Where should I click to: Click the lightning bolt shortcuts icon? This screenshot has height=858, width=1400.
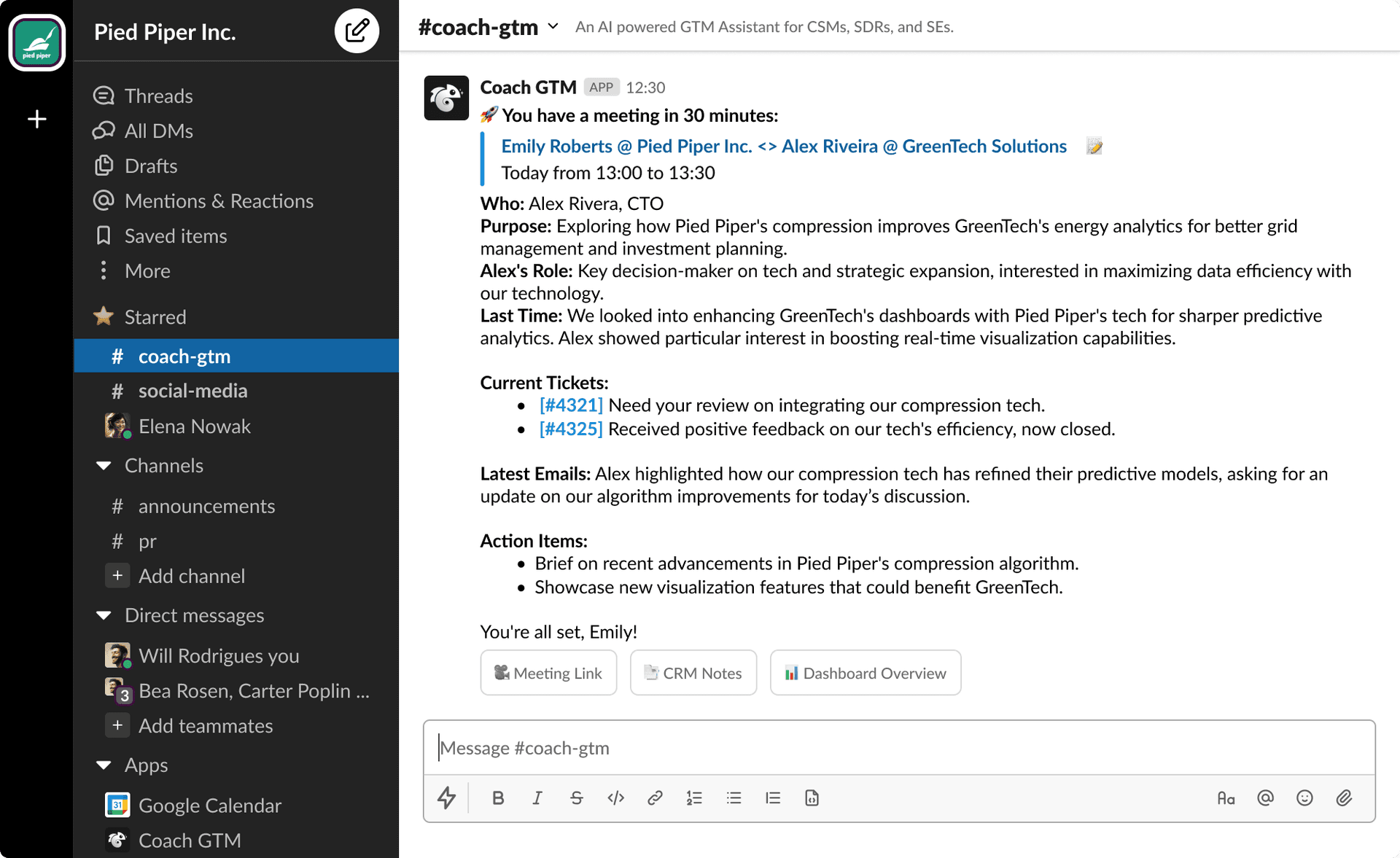(446, 797)
